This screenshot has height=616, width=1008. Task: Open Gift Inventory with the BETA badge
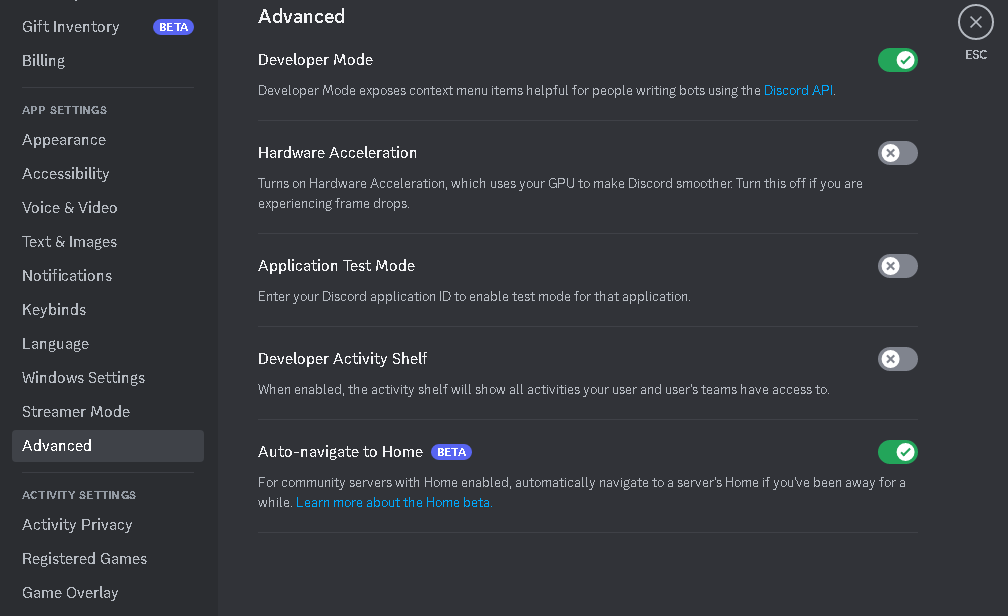click(x=70, y=26)
